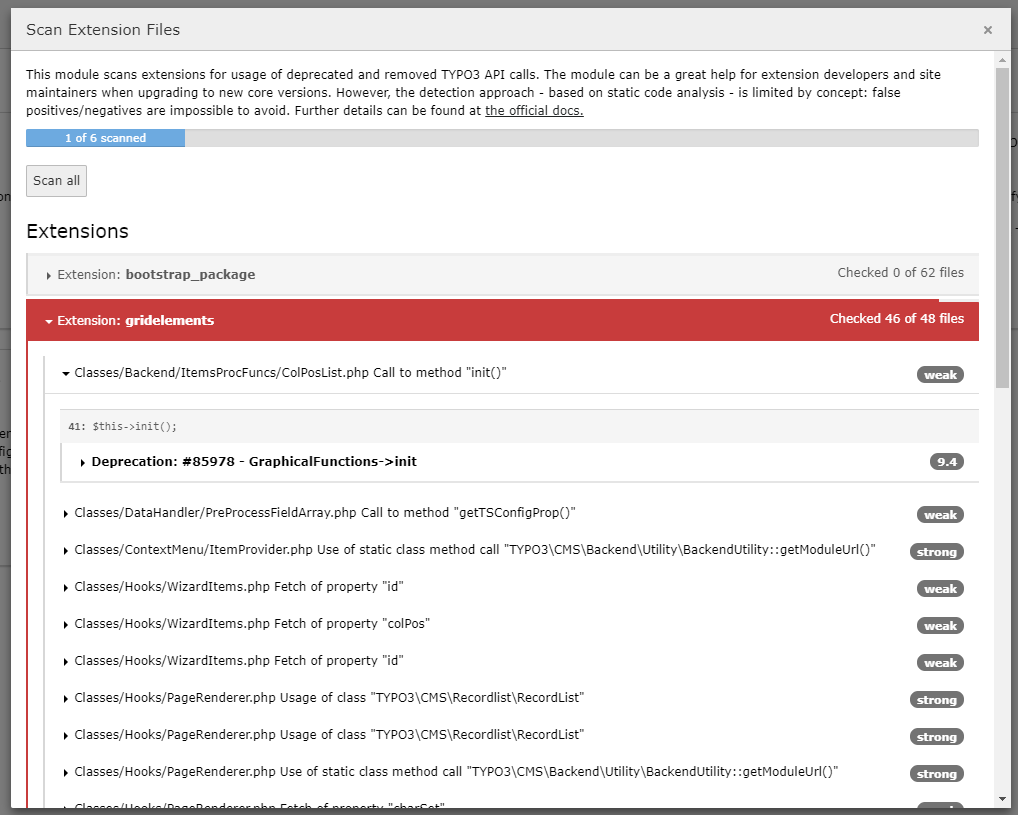This screenshot has width=1018, height=815.
Task: Close the Scan Extension Files dialog
Action: [987, 30]
